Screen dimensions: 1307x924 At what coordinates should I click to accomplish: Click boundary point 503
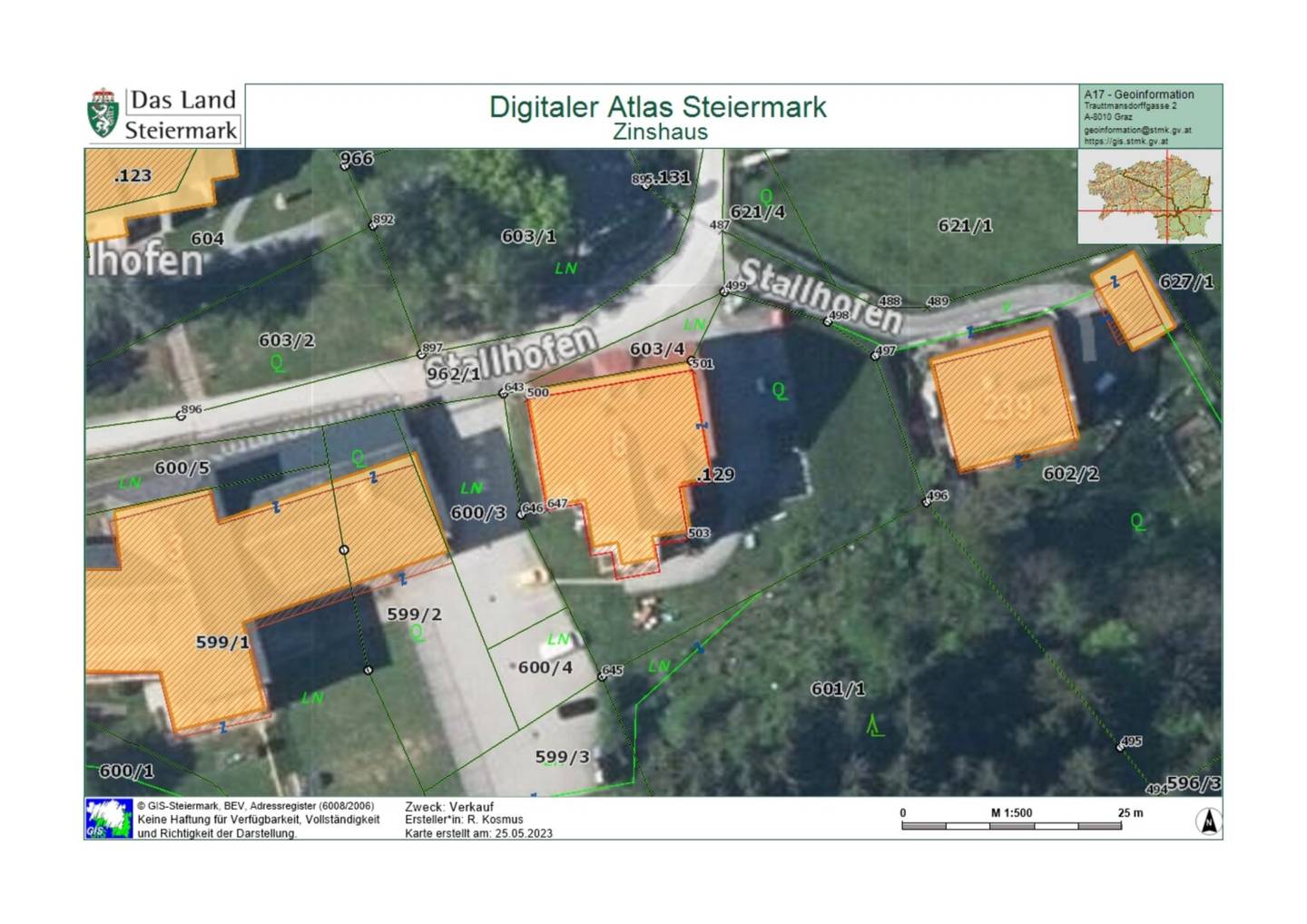[x=699, y=533]
